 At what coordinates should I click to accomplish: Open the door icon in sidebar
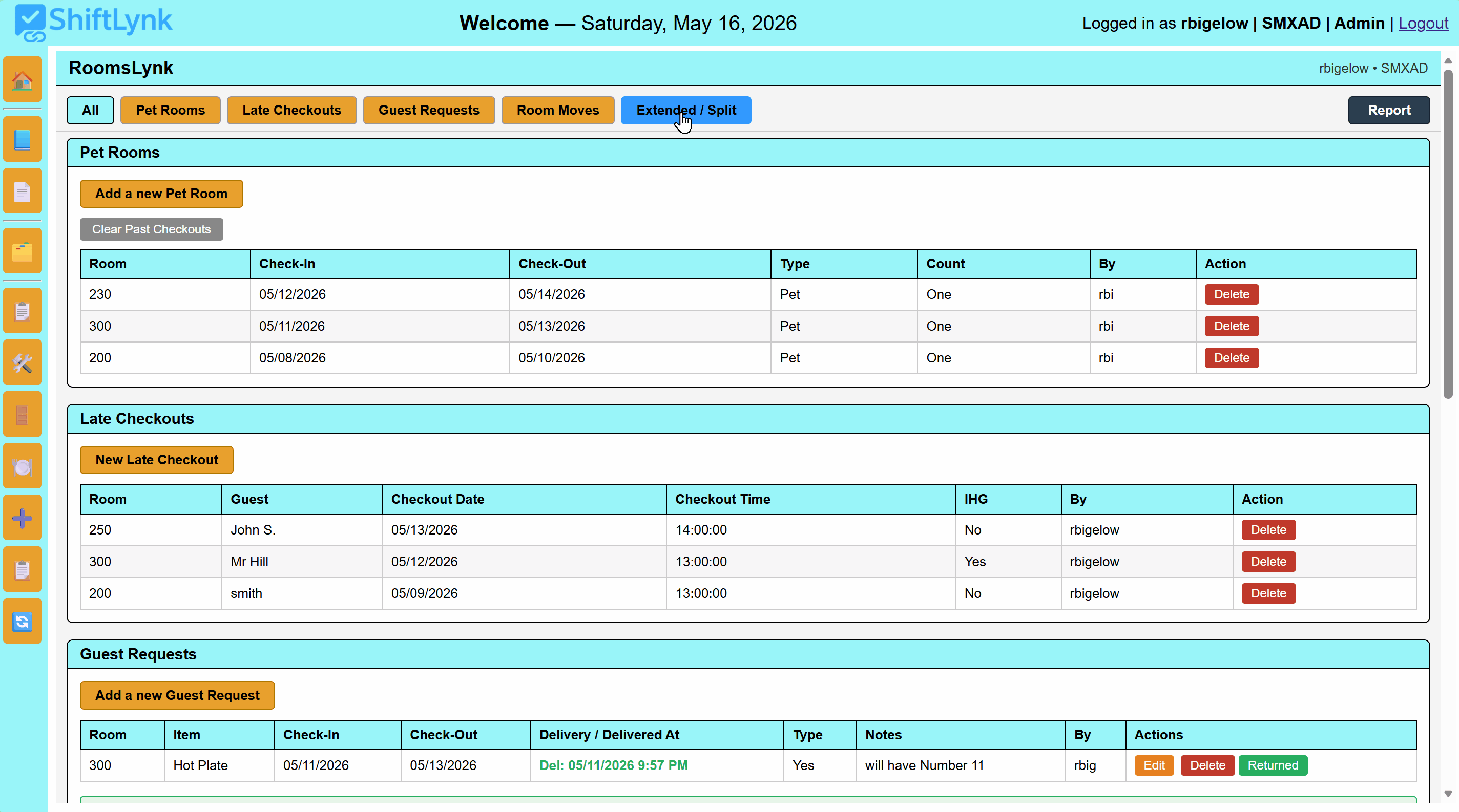click(22, 414)
